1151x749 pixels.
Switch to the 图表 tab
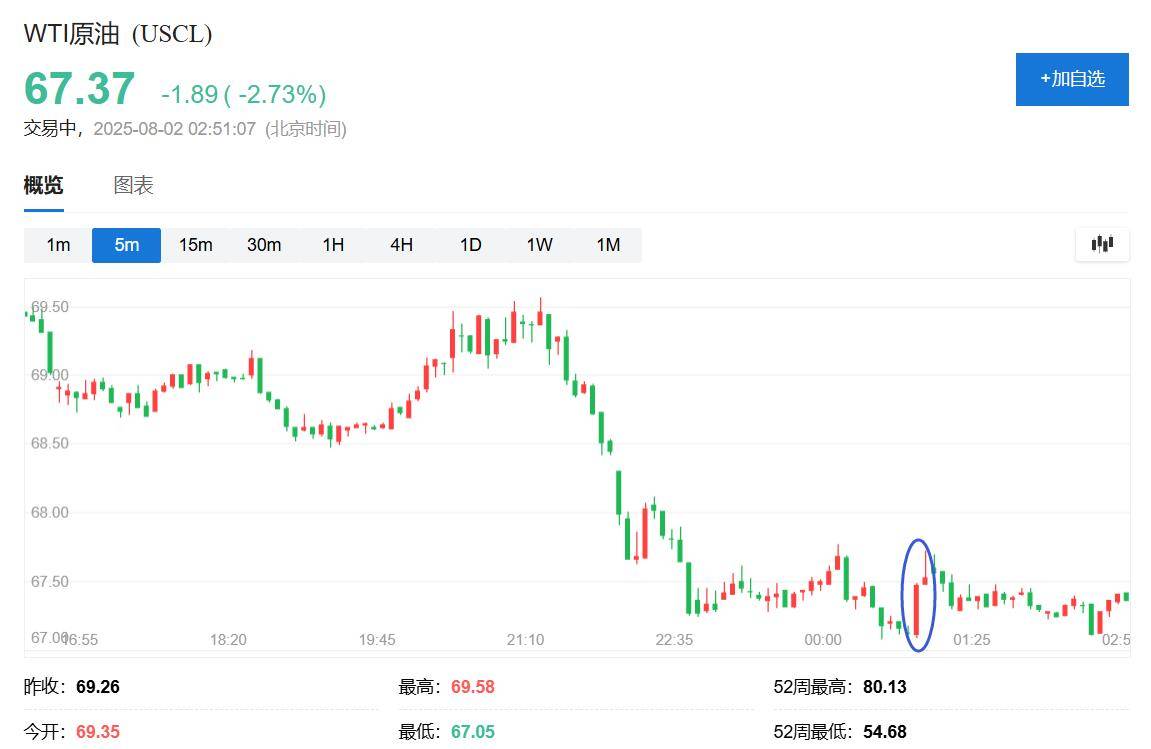(x=134, y=185)
